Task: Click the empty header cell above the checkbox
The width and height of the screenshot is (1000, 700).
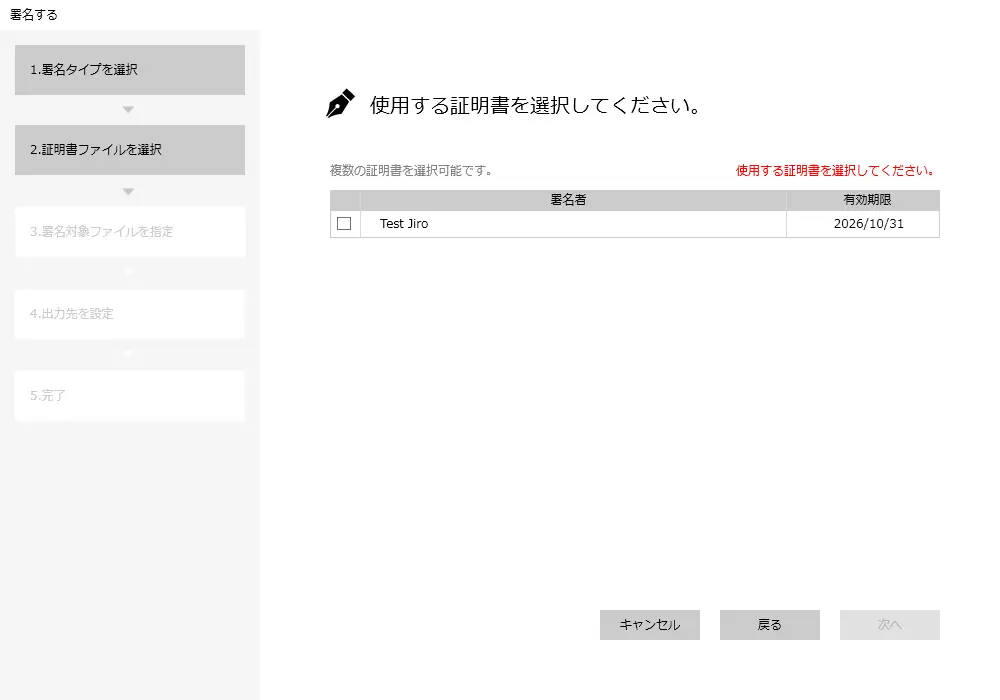Action: pyautogui.click(x=345, y=200)
